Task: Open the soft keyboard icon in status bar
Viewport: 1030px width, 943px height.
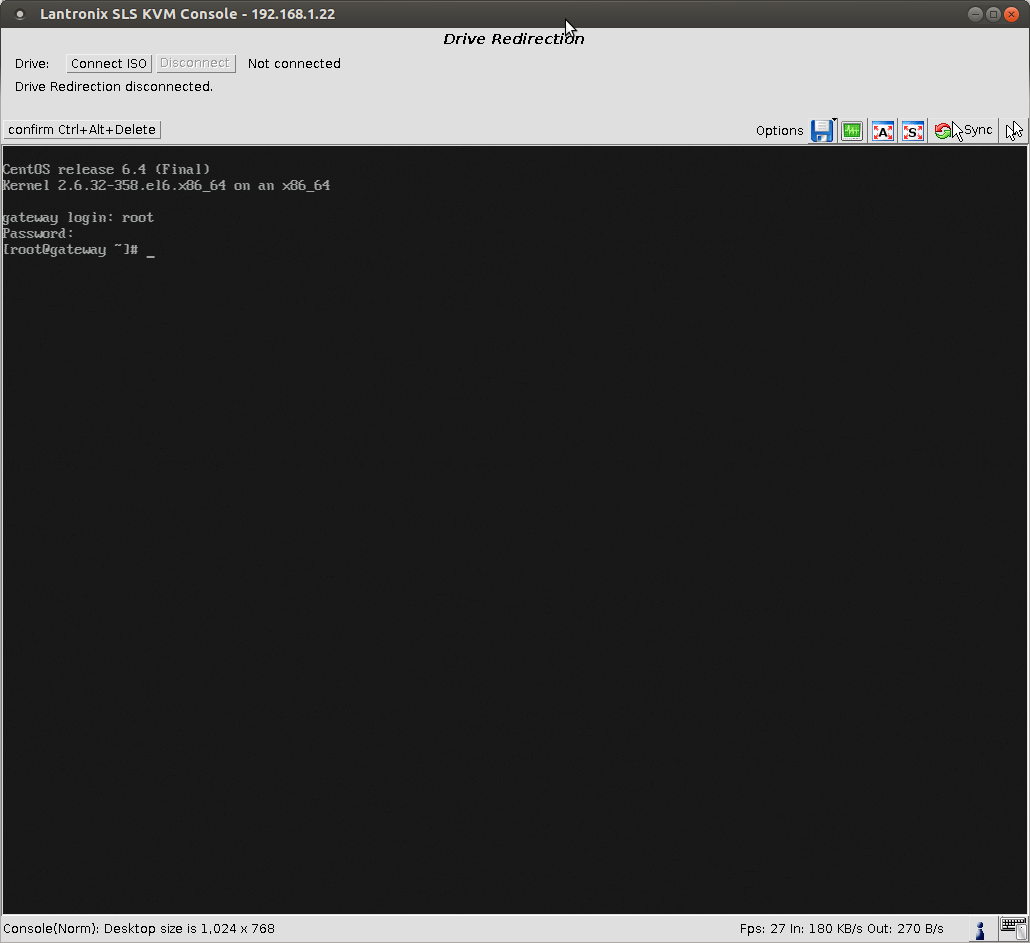Action: tap(1012, 928)
